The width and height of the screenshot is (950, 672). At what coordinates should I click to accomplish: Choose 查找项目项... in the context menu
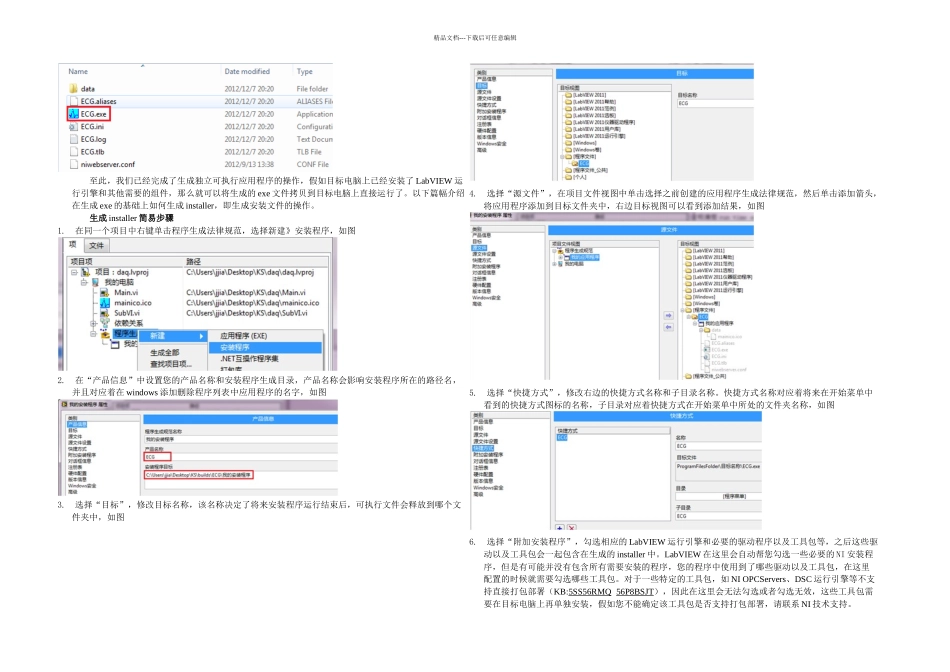click(x=173, y=364)
